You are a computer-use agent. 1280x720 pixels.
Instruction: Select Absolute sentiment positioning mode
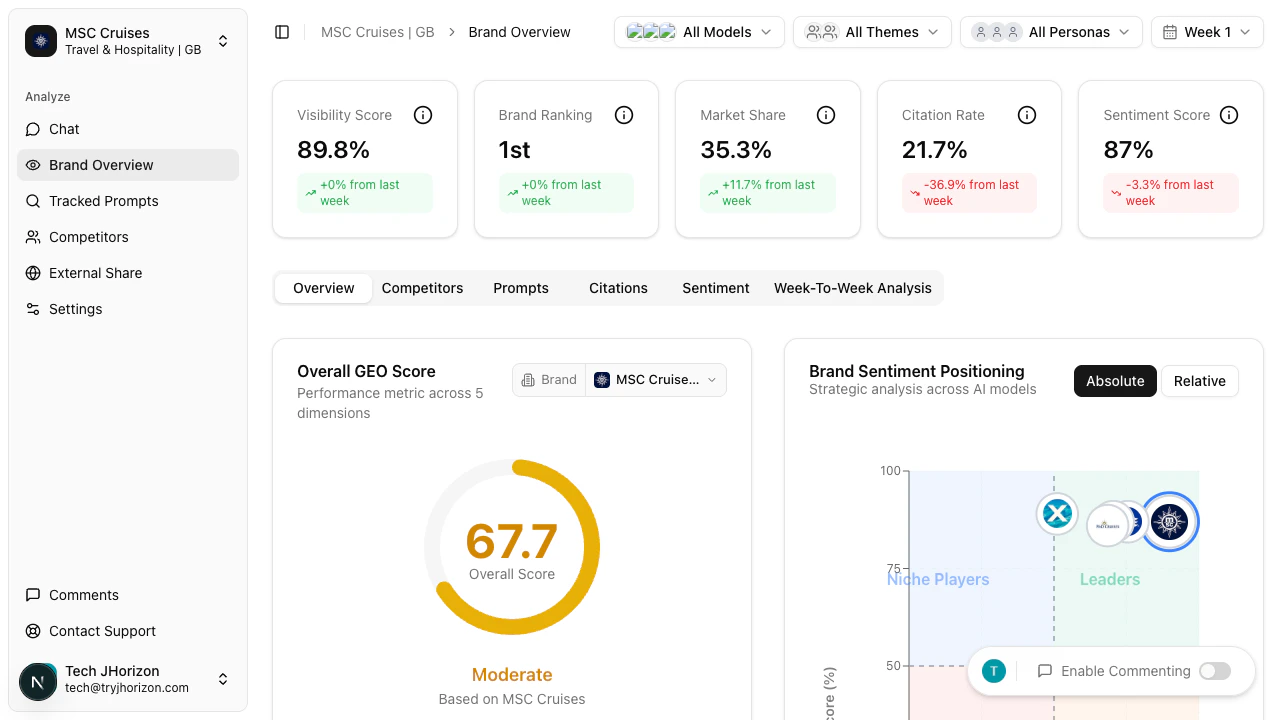coord(1115,381)
